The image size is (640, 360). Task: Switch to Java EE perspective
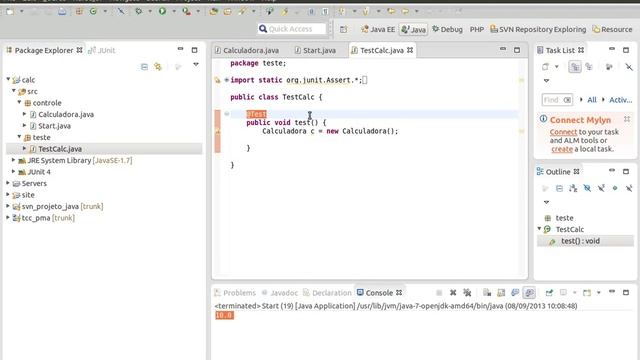(x=378, y=29)
